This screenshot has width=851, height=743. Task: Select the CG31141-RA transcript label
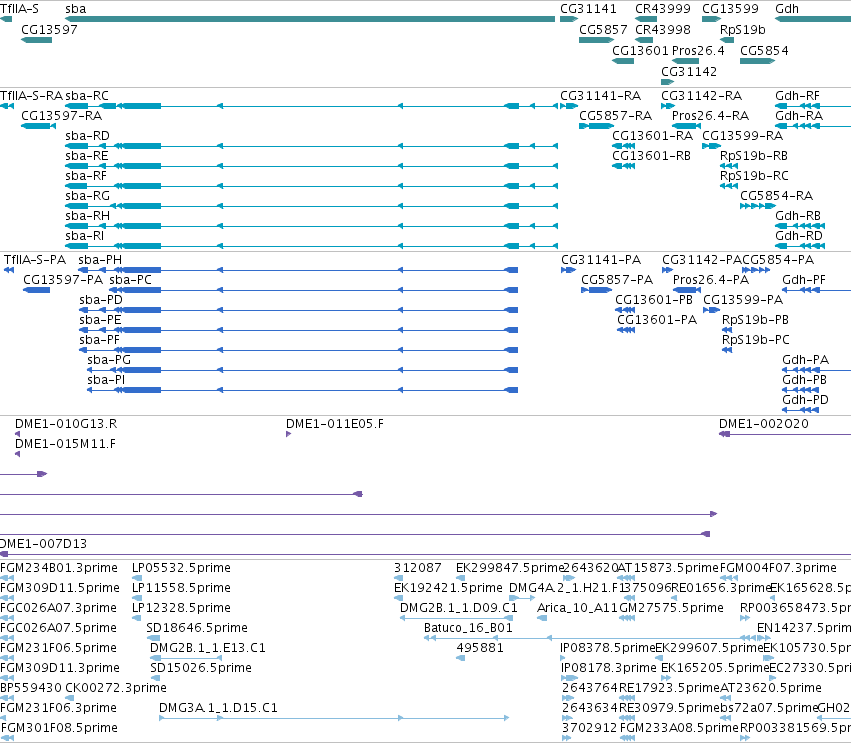coord(600,96)
